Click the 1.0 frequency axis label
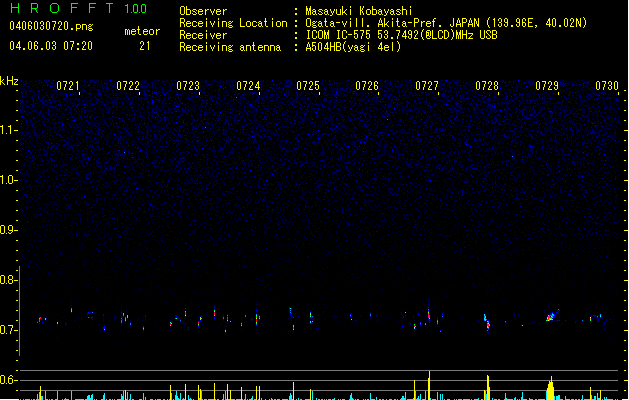Screen dimensions: 629x400 [x=8, y=180]
